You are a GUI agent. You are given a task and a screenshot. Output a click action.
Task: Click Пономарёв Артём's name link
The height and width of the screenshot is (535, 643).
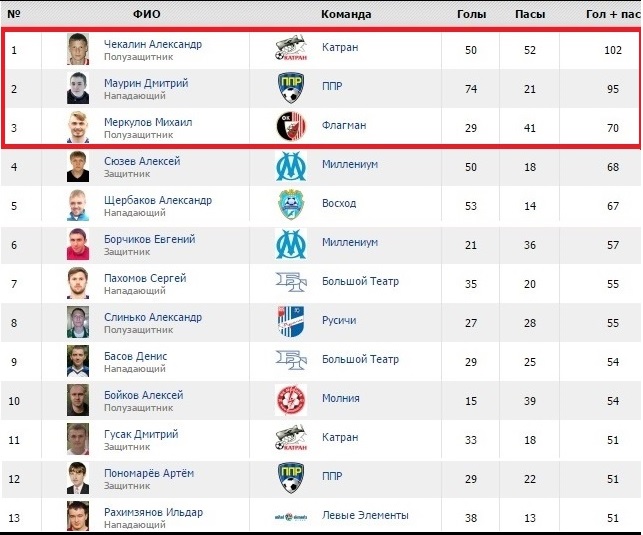point(149,473)
